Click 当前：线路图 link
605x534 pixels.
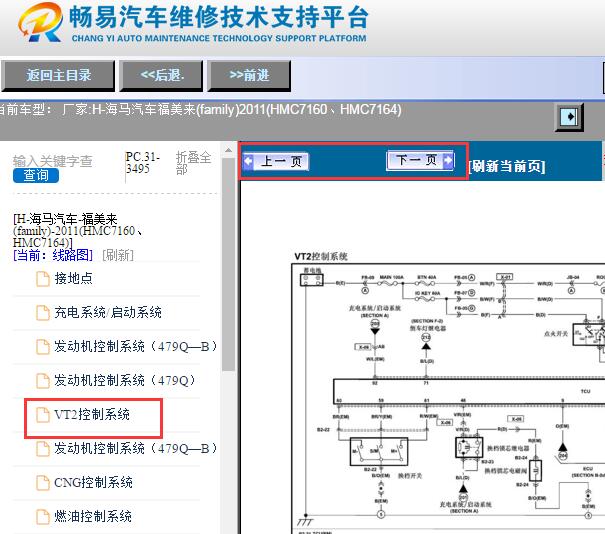(x=53, y=255)
